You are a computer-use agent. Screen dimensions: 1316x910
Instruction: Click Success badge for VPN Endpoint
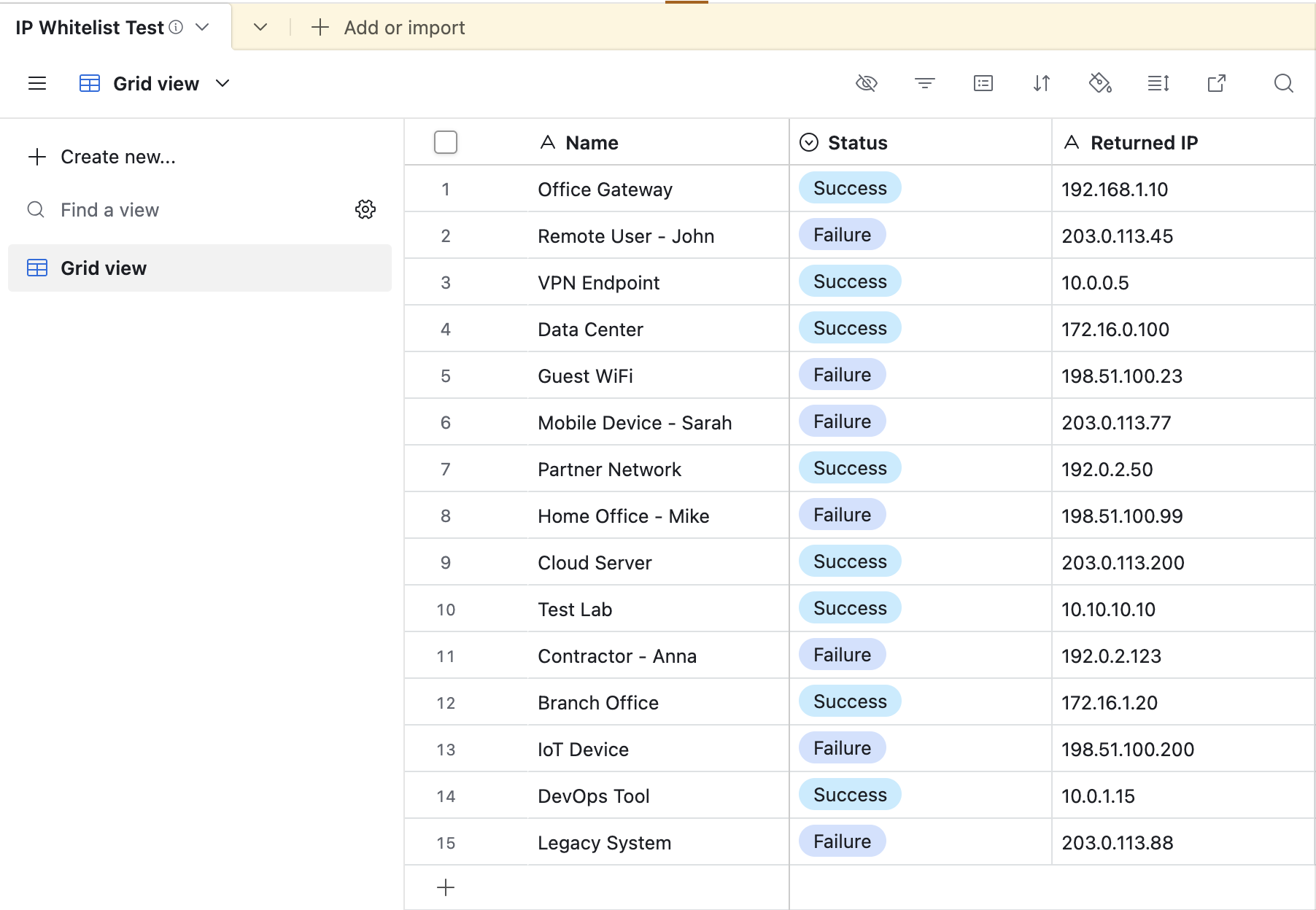[x=850, y=281]
